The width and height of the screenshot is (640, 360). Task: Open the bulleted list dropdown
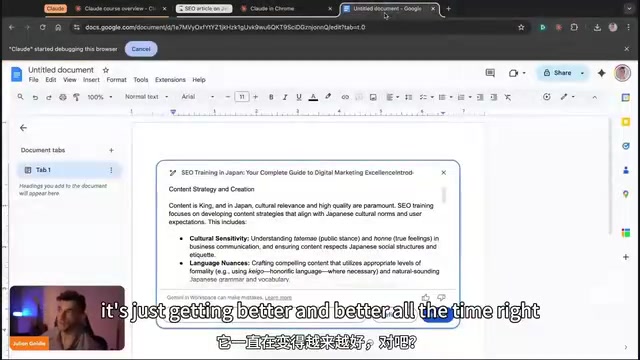(x=445, y=97)
